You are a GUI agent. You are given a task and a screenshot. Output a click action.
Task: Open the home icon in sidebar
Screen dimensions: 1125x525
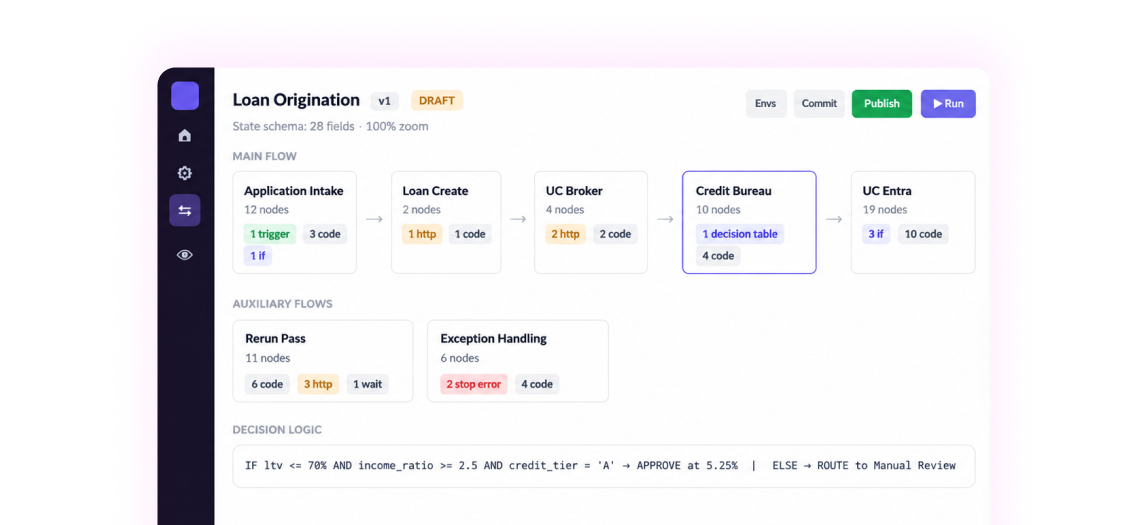coord(184,136)
